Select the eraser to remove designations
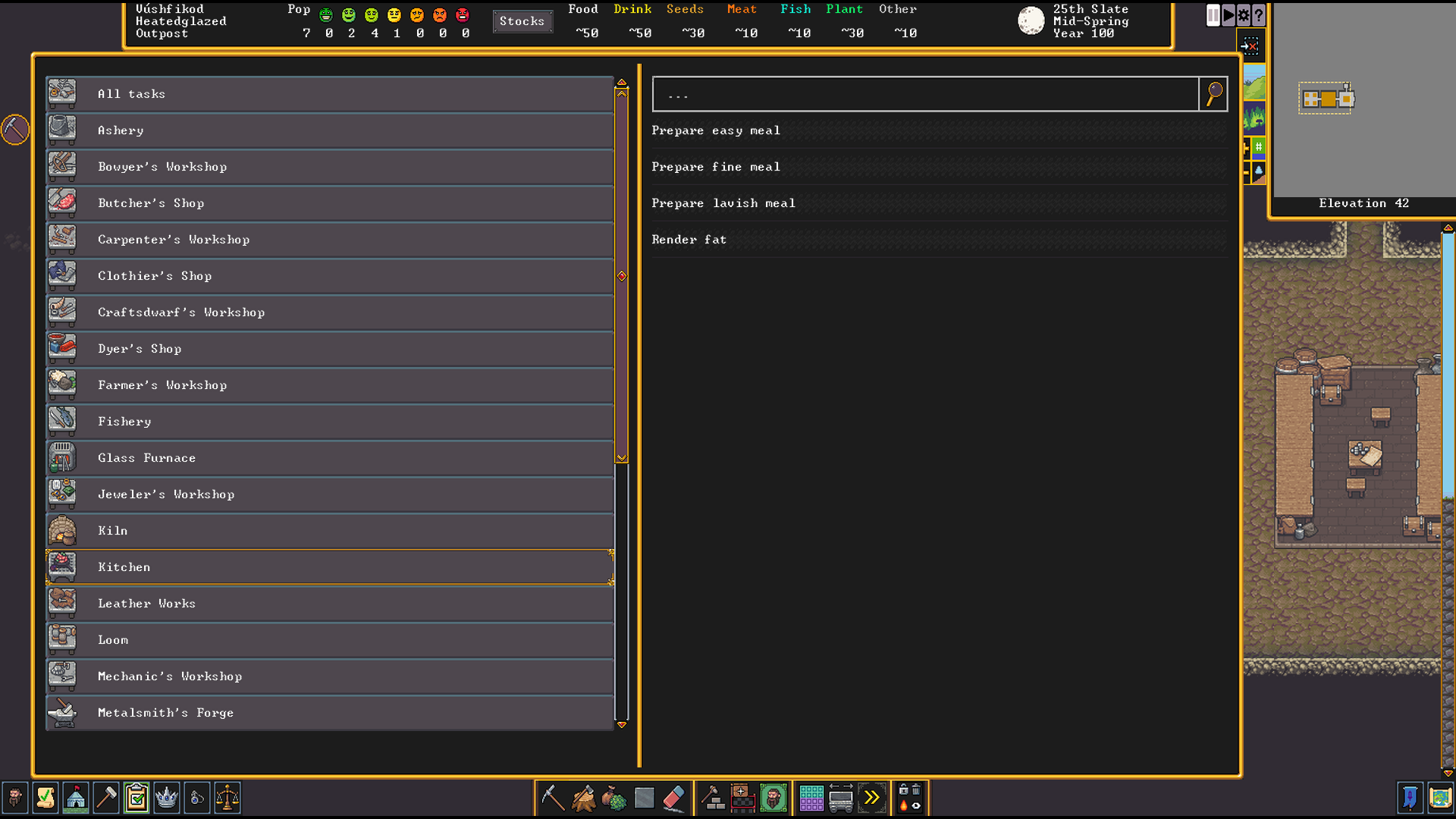Viewport: 1456px width, 819px height. click(673, 798)
